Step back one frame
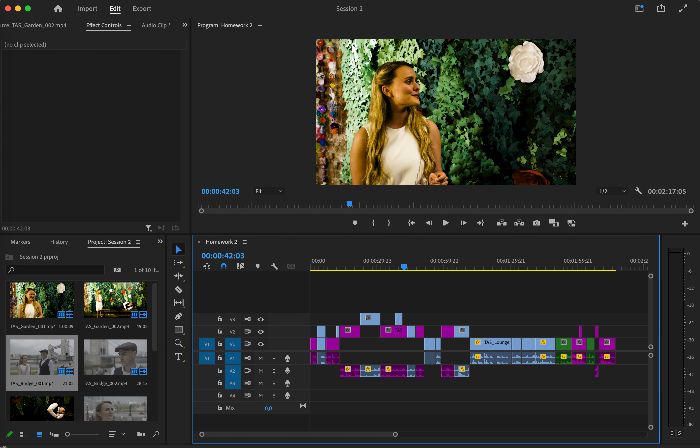Viewport: 700px width, 448px height. (x=429, y=223)
